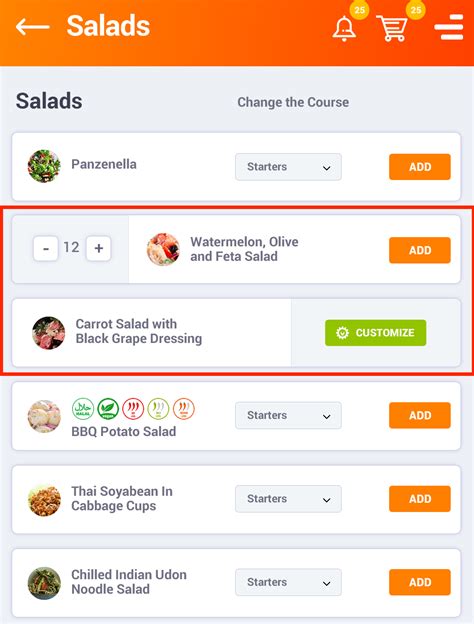Viewport: 474px width, 624px height.
Task: Click the Halal badge on BBQ Potato Salad
Action: pos(83,409)
